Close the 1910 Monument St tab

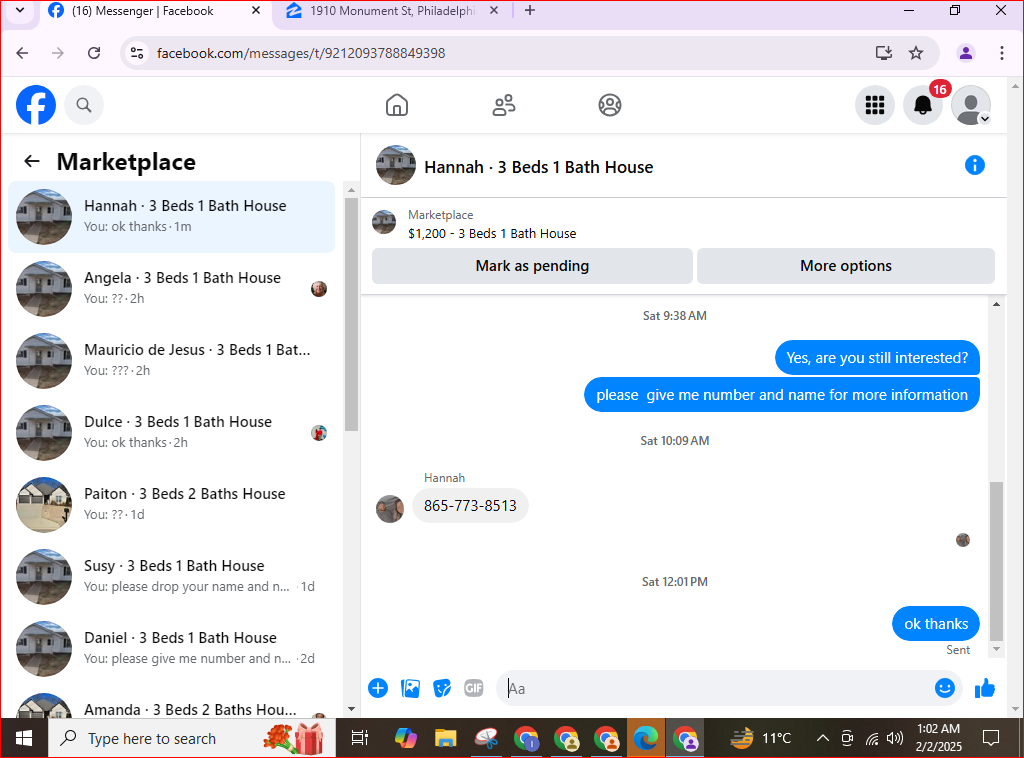tap(494, 10)
